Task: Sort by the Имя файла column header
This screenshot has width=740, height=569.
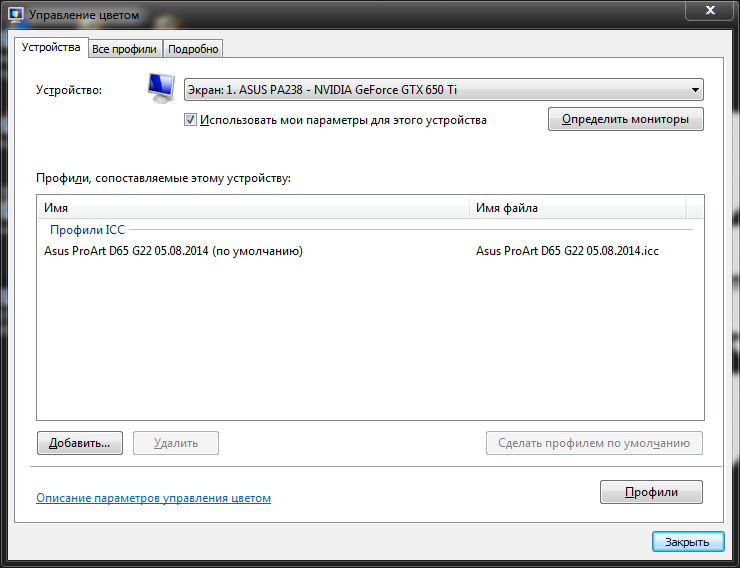Action: (x=578, y=208)
